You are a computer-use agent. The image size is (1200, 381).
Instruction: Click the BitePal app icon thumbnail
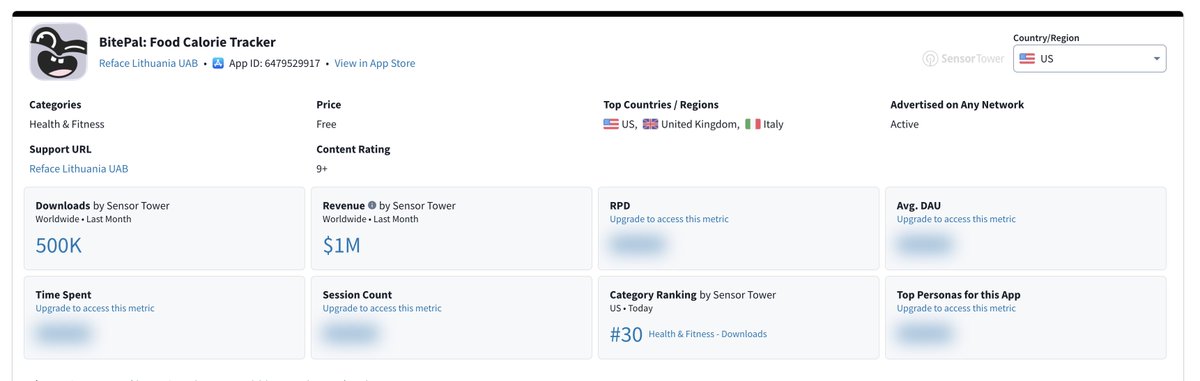(x=59, y=52)
